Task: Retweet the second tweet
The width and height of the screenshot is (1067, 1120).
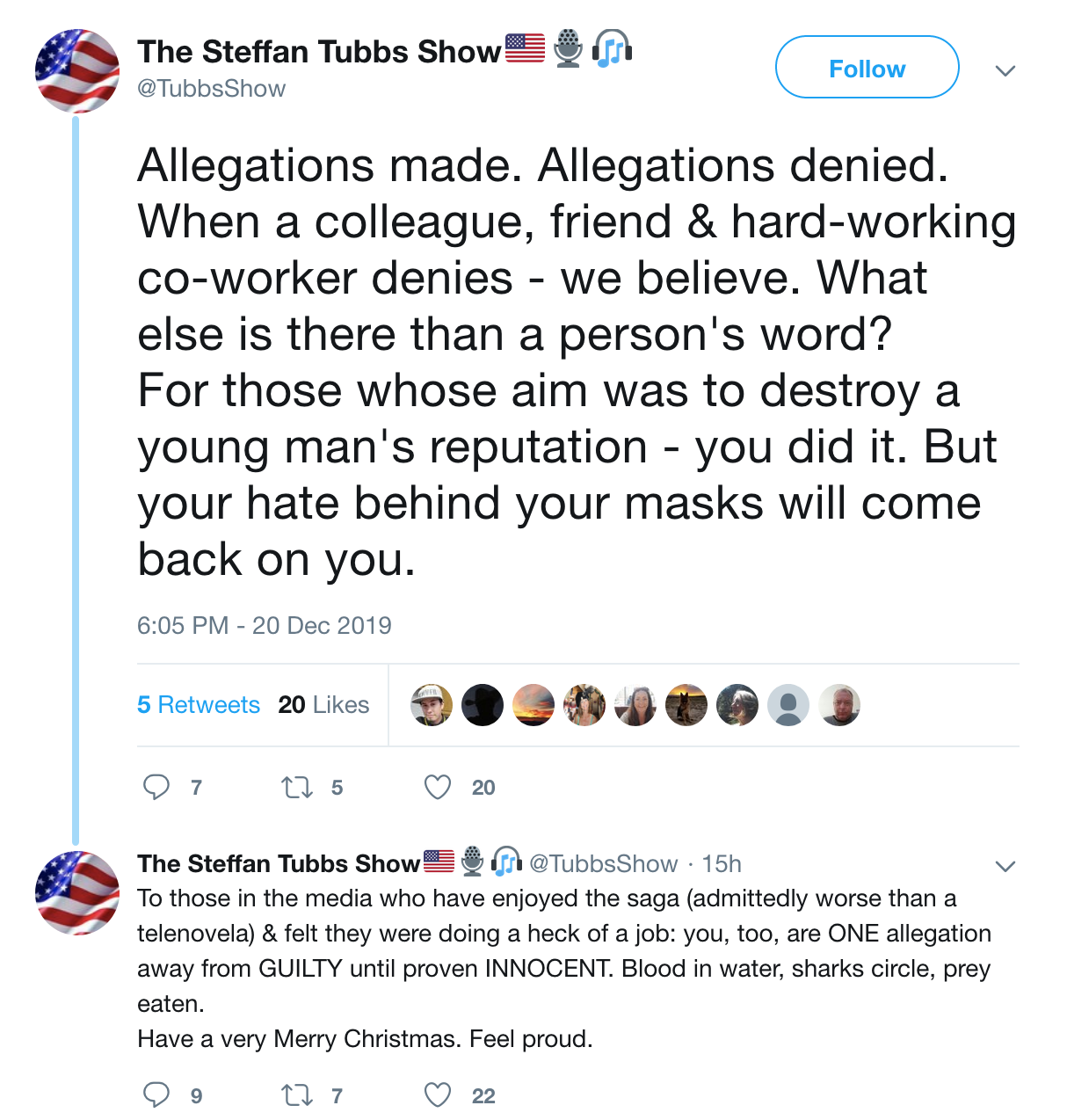Action: 297,1095
